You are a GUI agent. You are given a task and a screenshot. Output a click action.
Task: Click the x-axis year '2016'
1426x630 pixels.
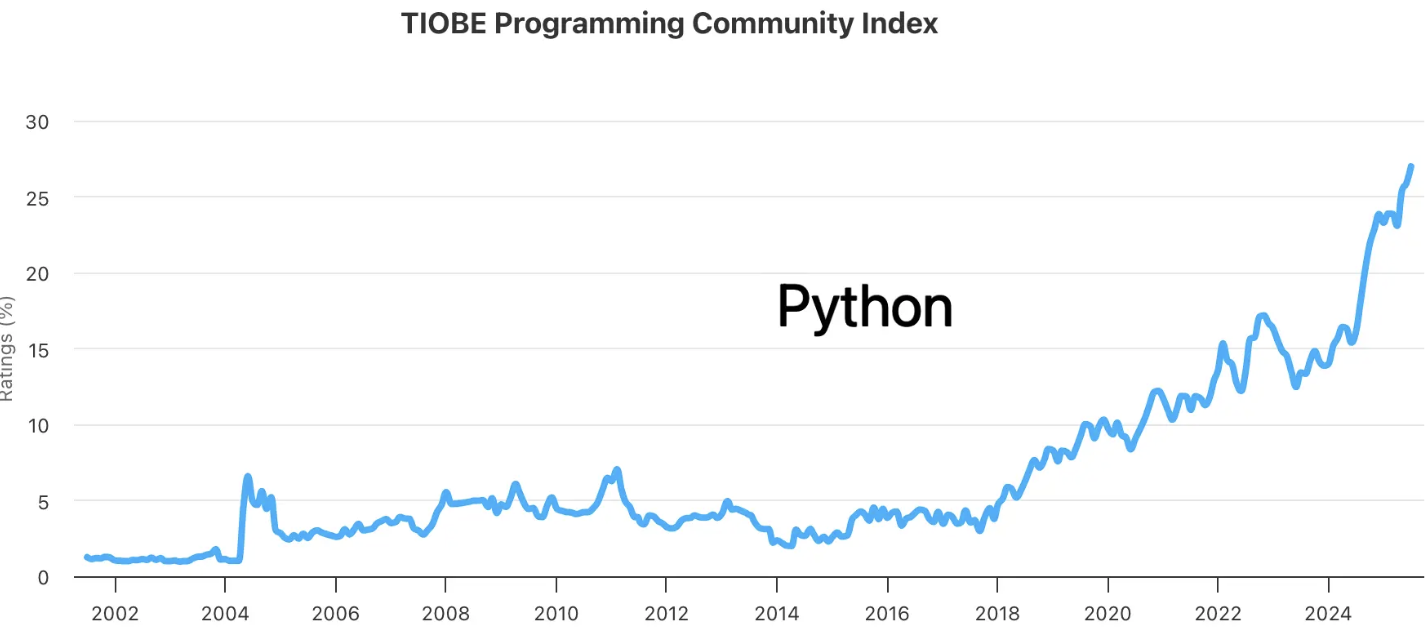(x=886, y=612)
